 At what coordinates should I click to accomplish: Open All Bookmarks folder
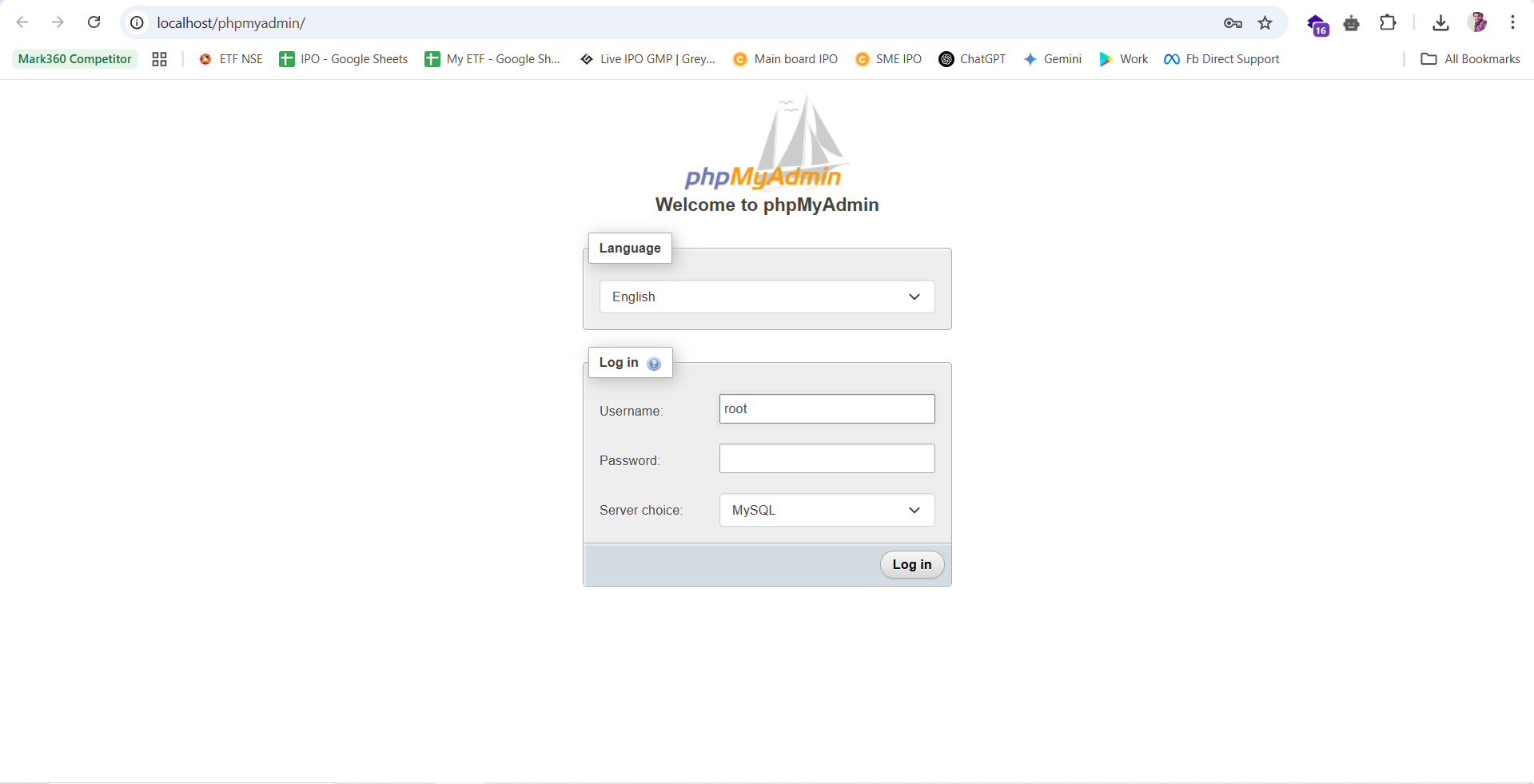click(x=1471, y=59)
